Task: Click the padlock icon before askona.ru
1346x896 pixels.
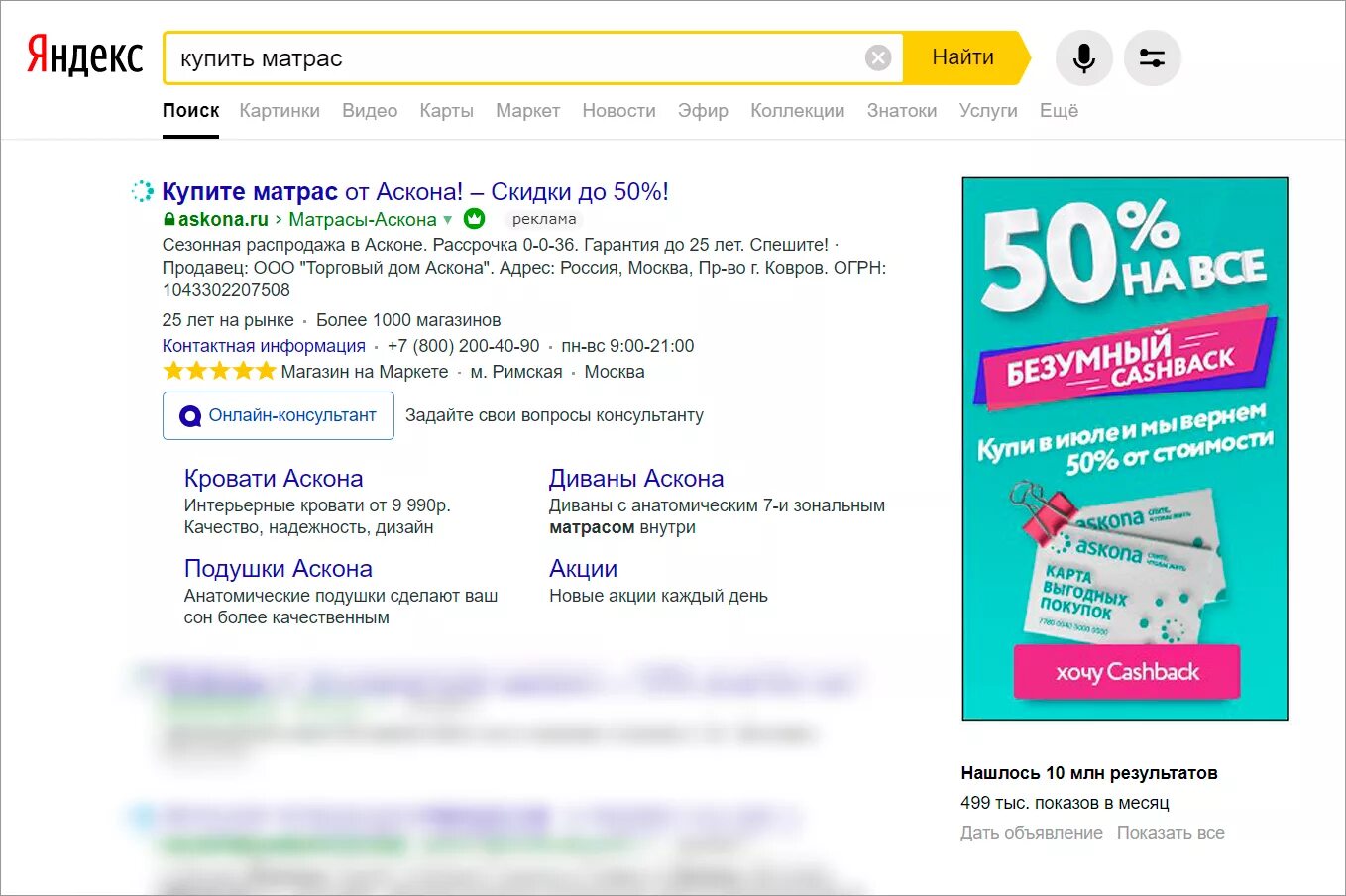Action: [170, 219]
